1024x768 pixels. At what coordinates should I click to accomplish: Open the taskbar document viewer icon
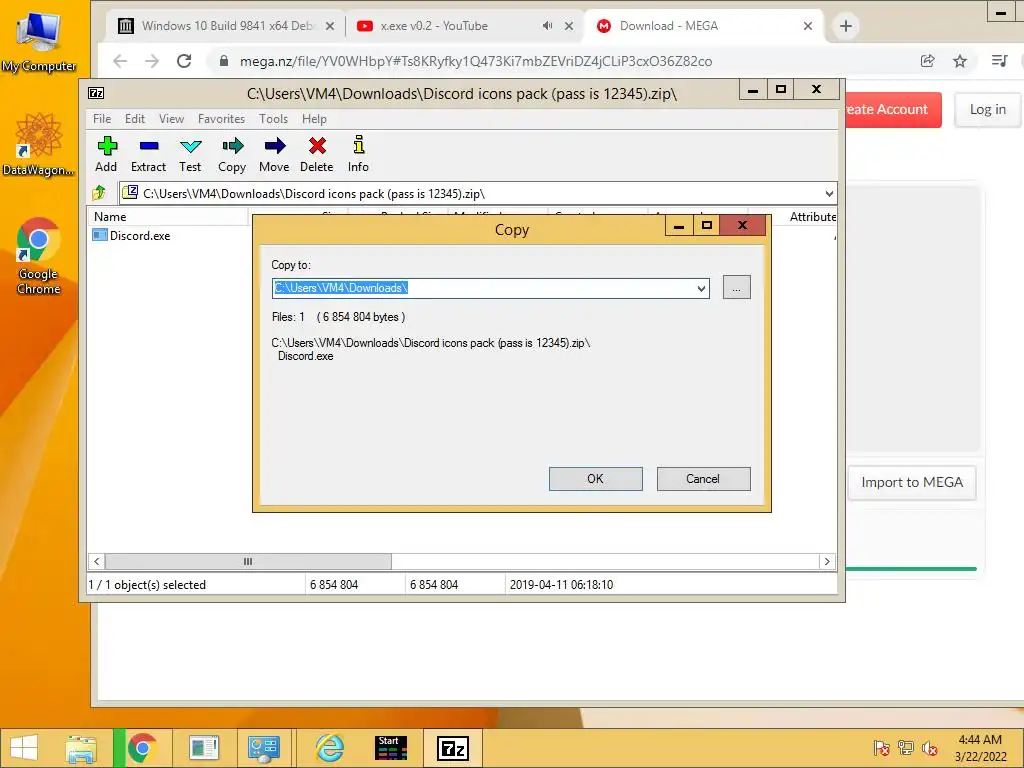click(204, 748)
